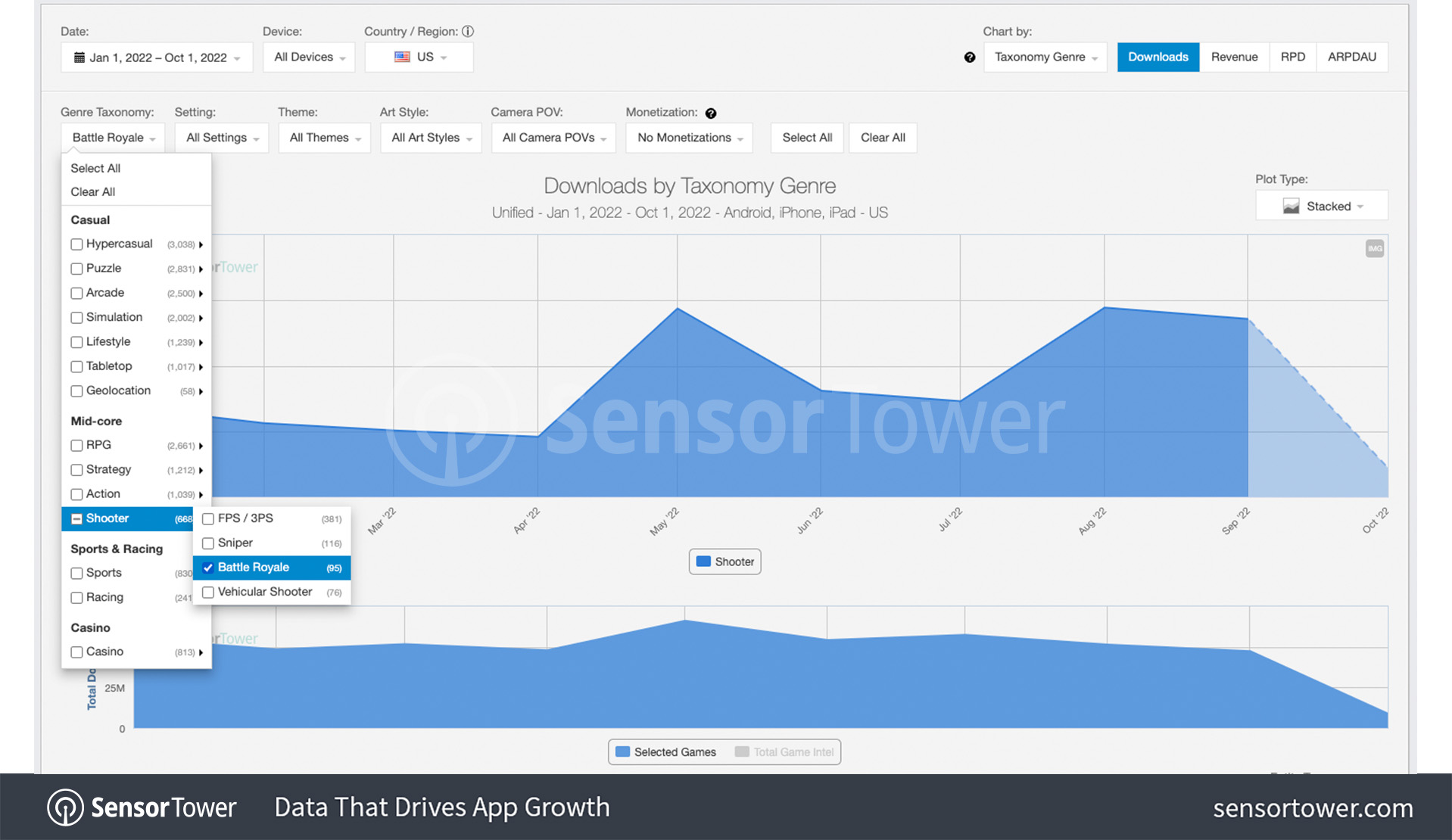Click the Monetization help question mark icon
Viewport: 1452px width, 840px height.
point(710,113)
